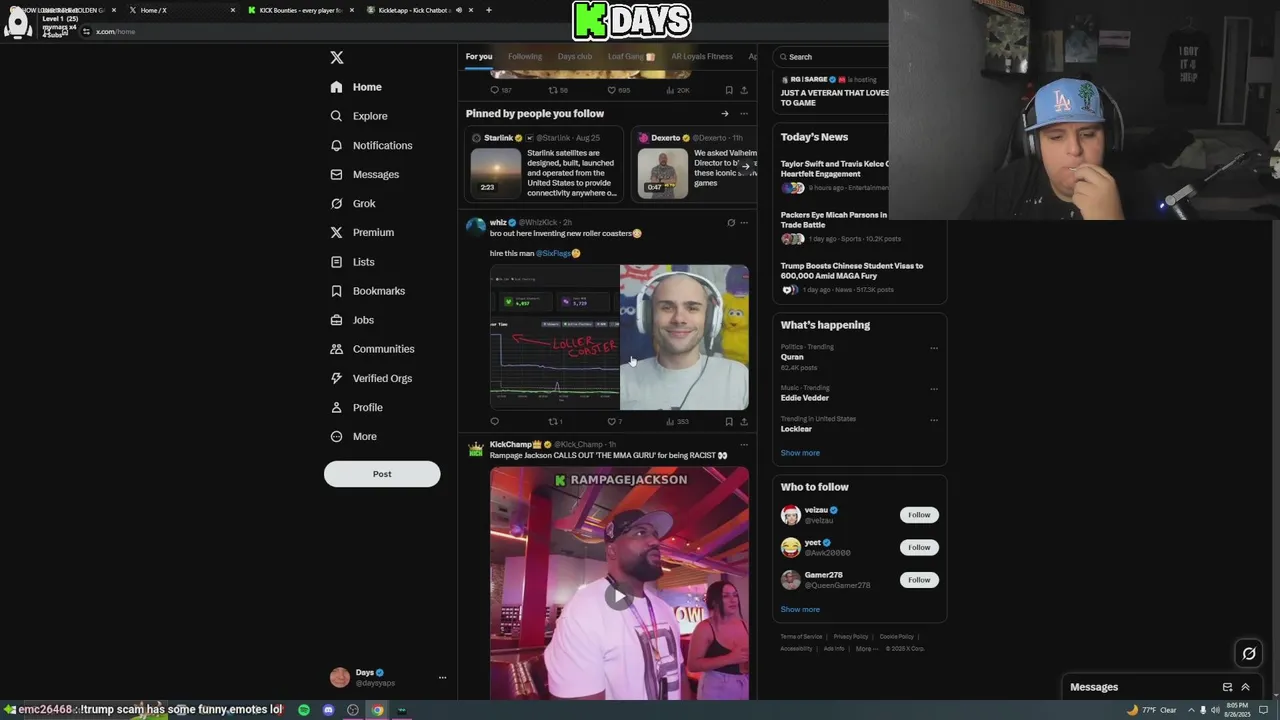1280x720 pixels.
Task: Open Lists from the sidebar
Action: [352, 262]
